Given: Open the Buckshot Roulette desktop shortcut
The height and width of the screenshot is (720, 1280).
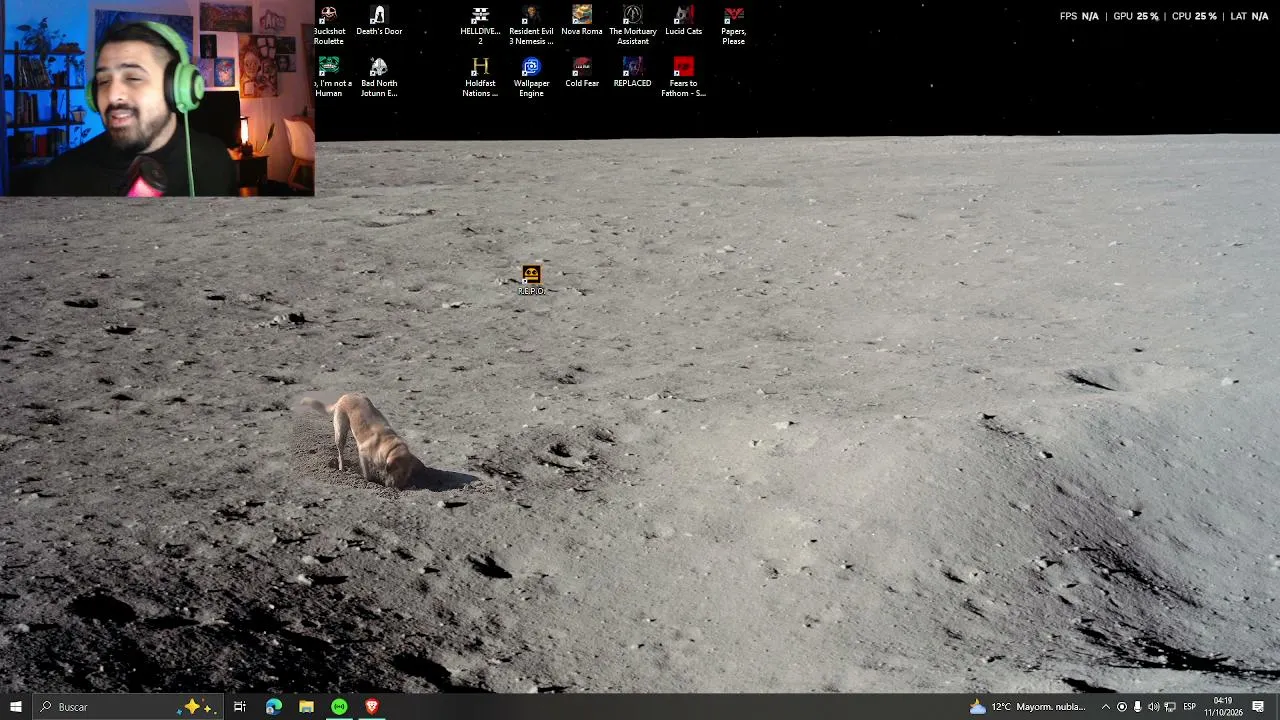Looking at the screenshot, I should click(329, 25).
